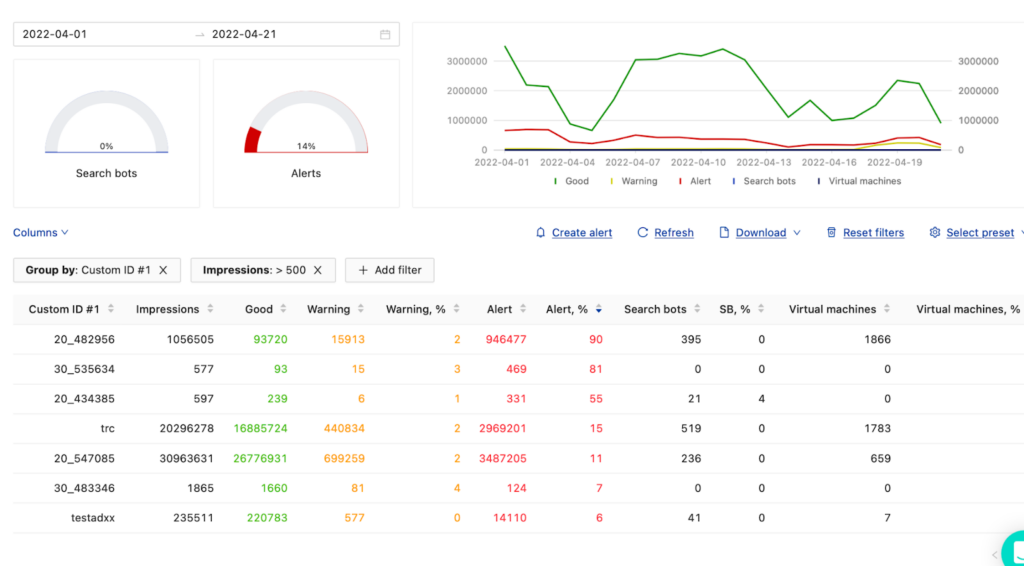Remove the Group by Custom ID filter
Image resolution: width=1024 pixels, height=566 pixels.
(163, 270)
